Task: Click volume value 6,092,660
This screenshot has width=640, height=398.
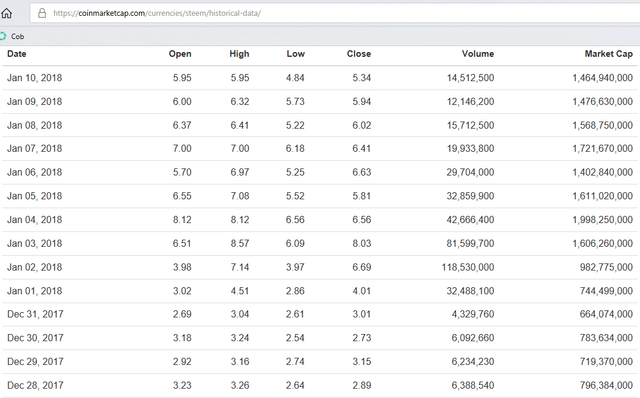Action: click(473, 338)
